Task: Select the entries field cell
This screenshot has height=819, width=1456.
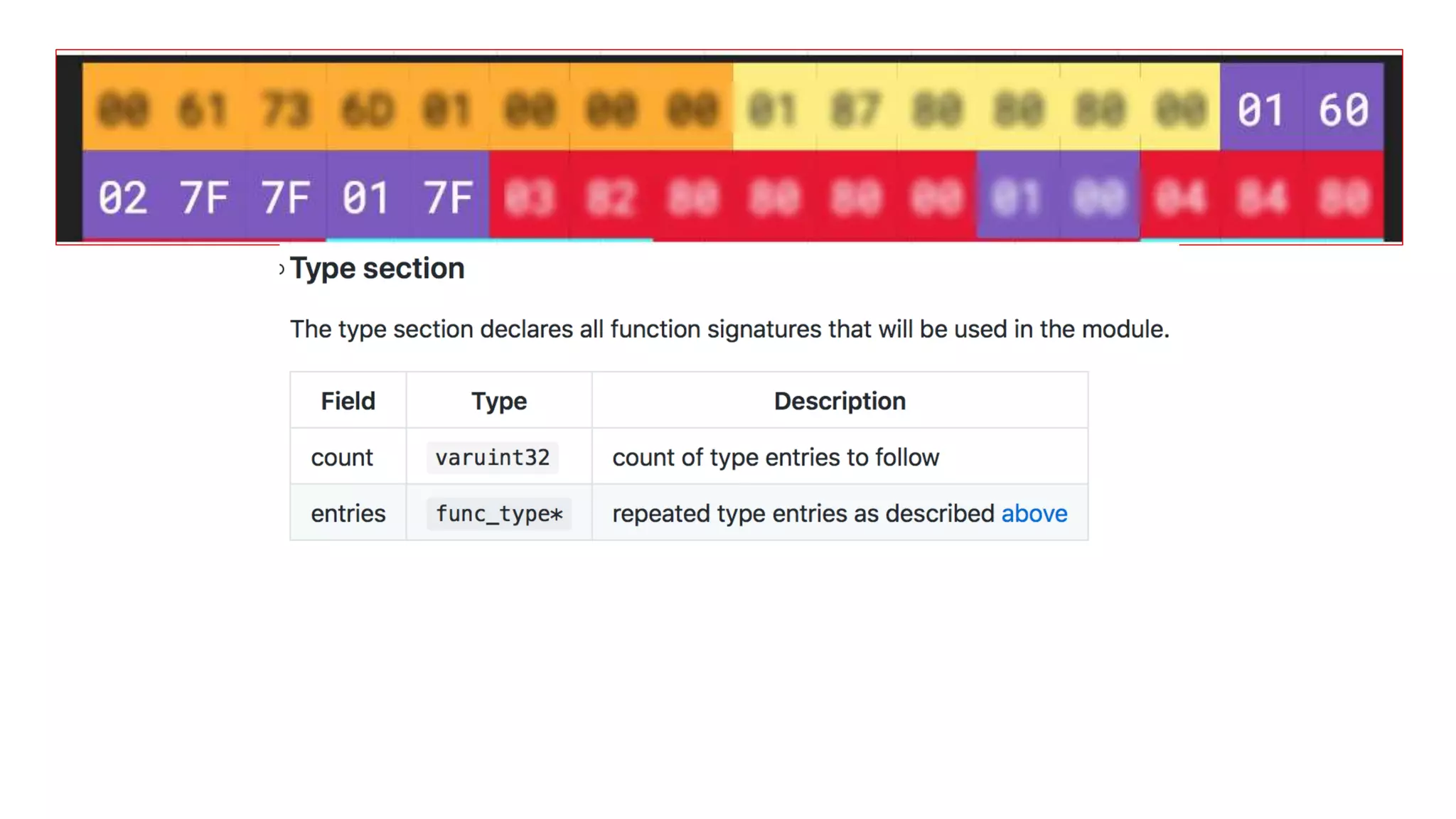Action: tap(348, 513)
